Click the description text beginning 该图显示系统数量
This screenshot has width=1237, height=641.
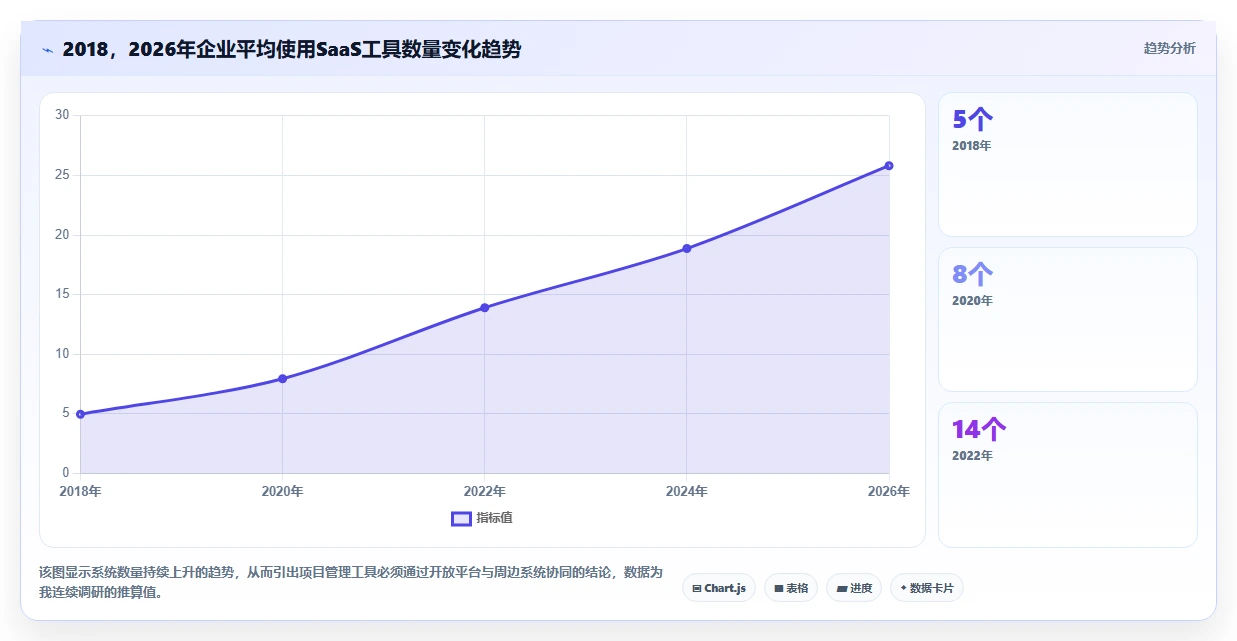[351, 582]
